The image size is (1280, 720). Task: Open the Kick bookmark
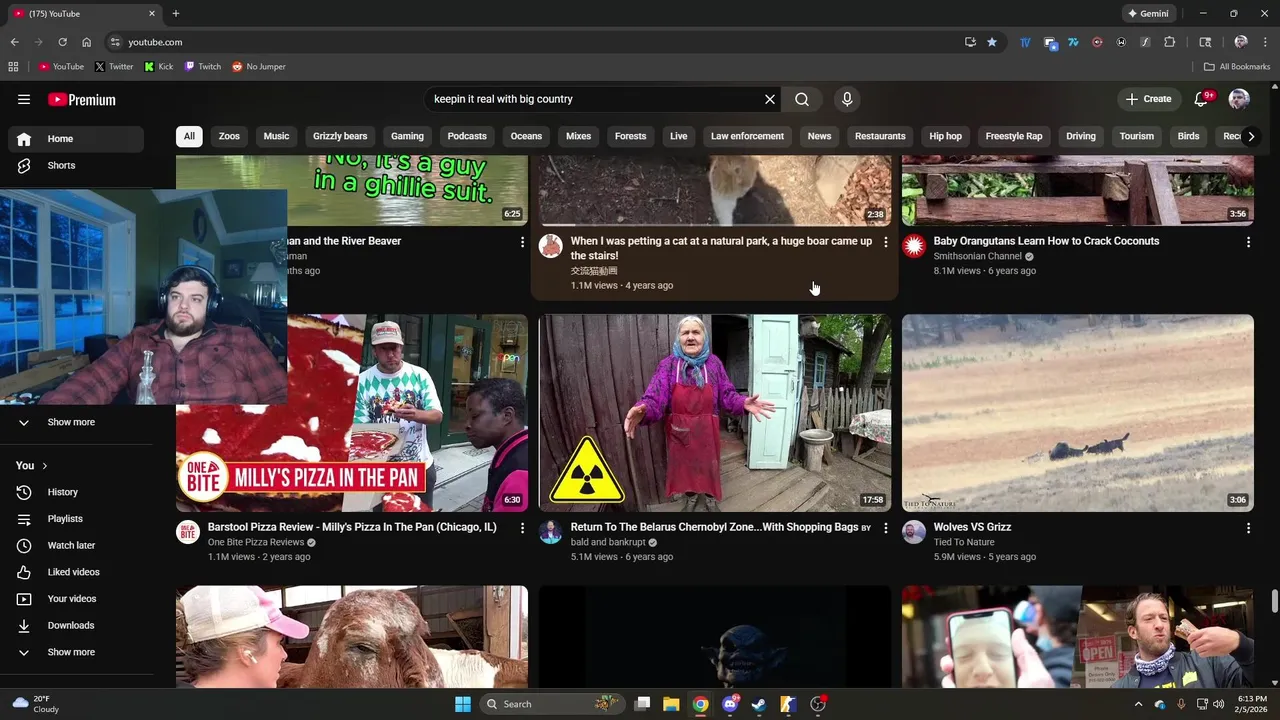159,67
